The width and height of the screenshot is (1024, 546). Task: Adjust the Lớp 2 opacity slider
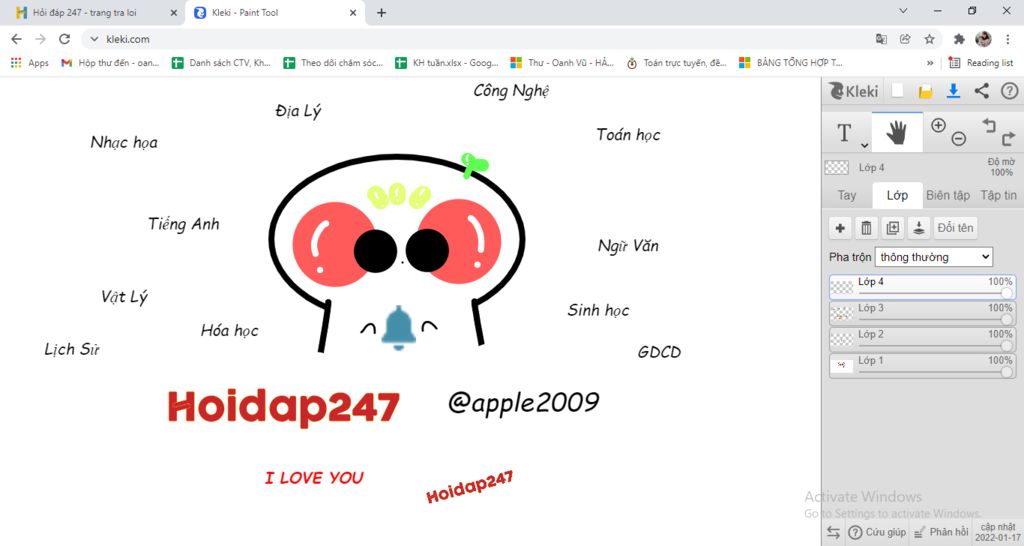pos(935,345)
